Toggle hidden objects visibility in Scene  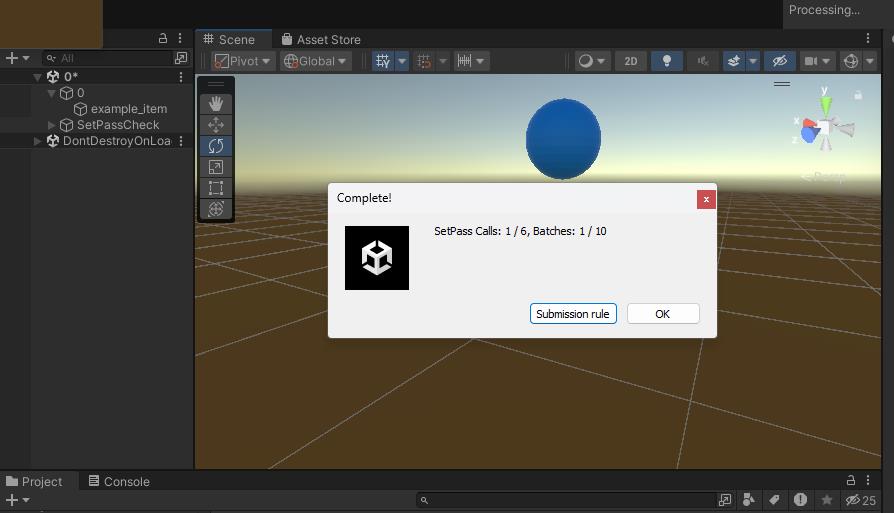click(780, 61)
